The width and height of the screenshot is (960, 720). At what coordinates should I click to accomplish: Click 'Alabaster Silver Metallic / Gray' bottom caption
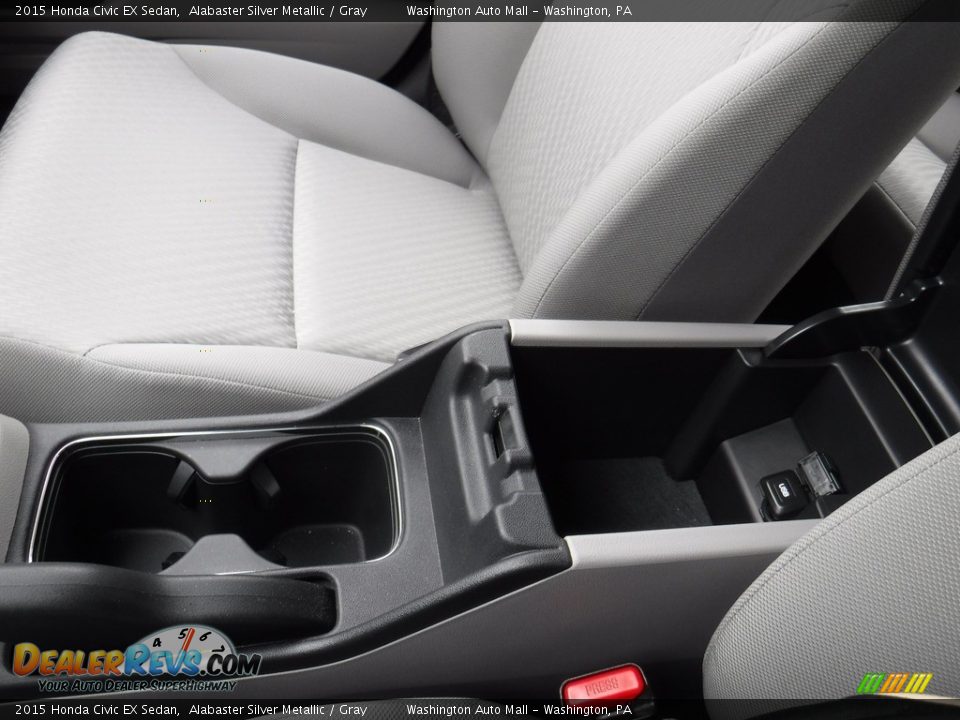[278, 708]
